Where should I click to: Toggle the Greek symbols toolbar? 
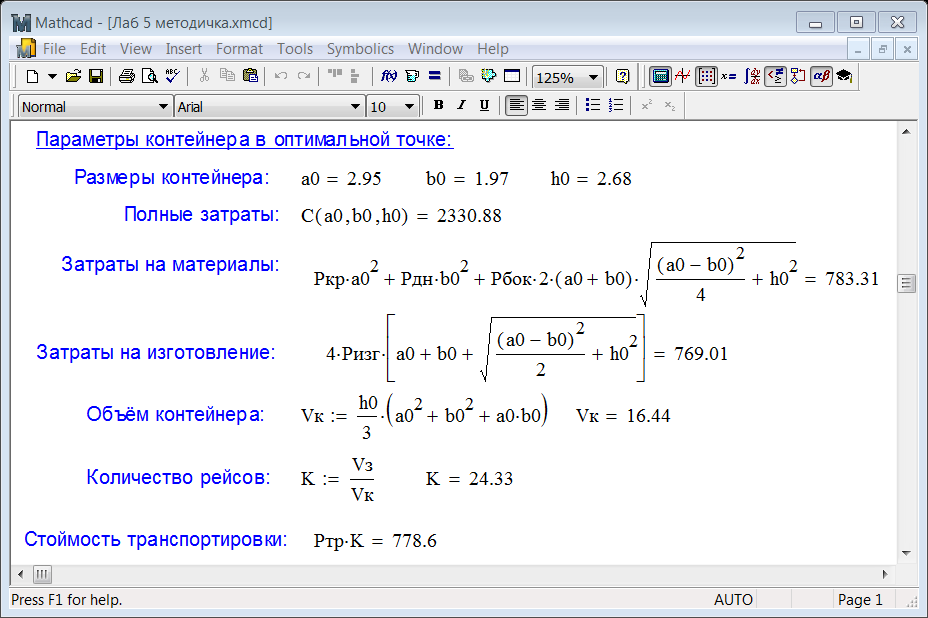(x=821, y=76)
